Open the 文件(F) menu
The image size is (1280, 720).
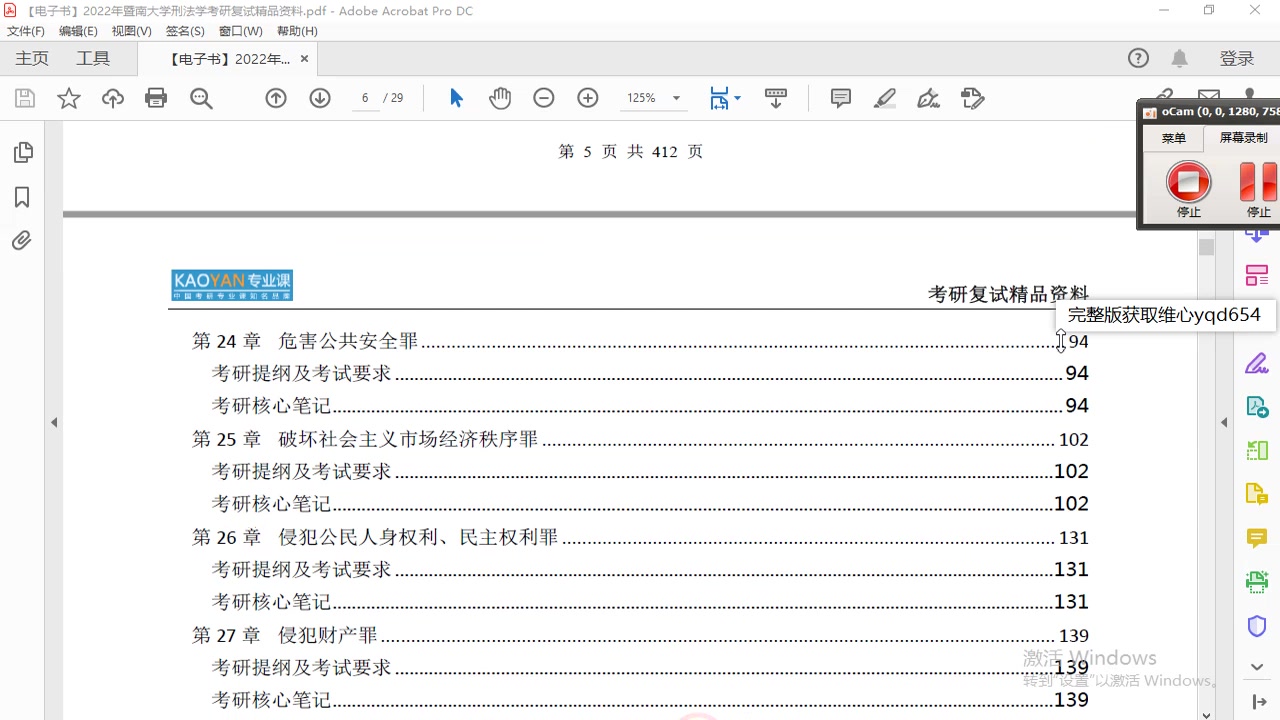pyautogui.click(x=26, y=31)
